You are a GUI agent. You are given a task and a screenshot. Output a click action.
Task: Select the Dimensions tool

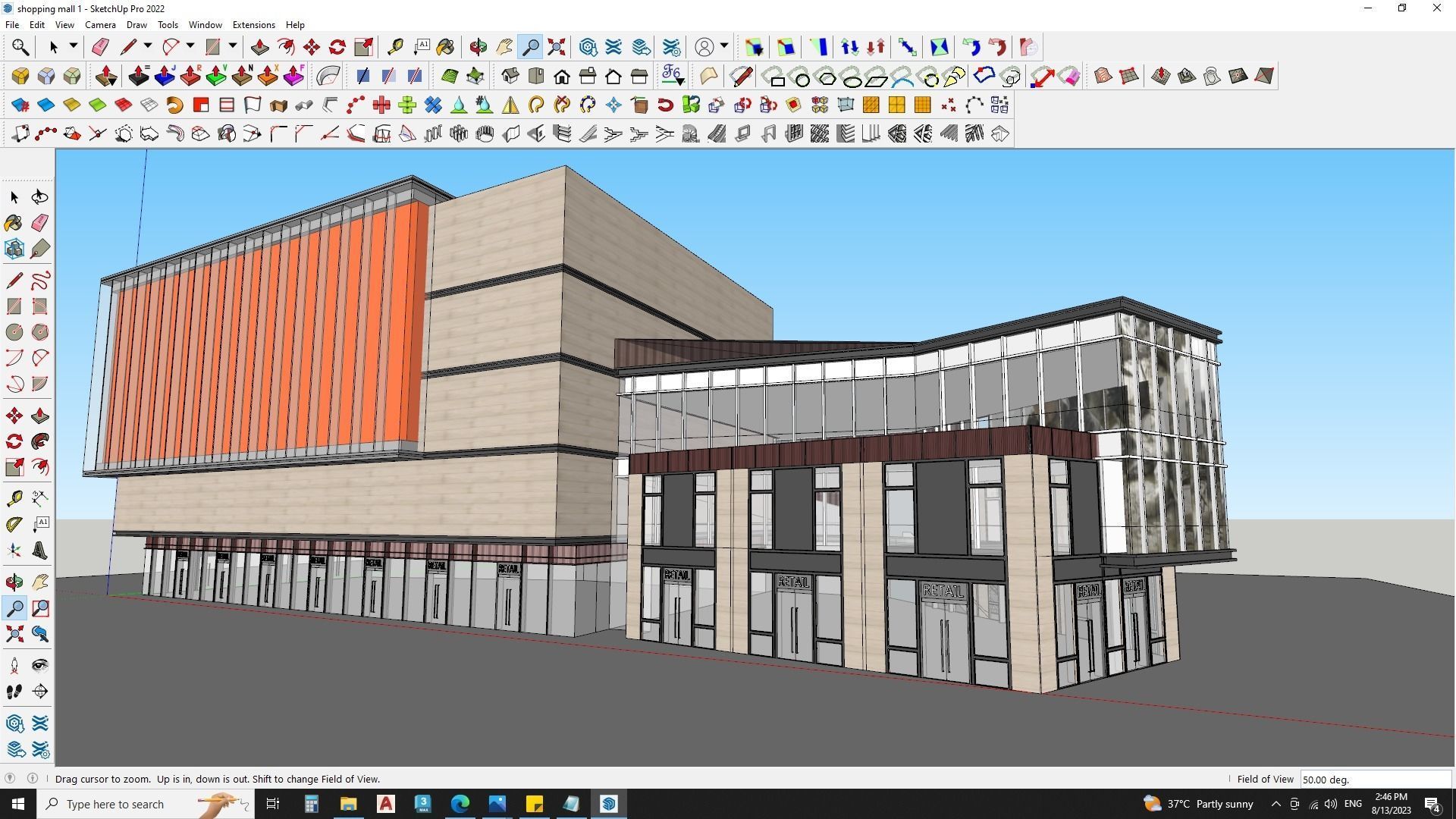39,498
